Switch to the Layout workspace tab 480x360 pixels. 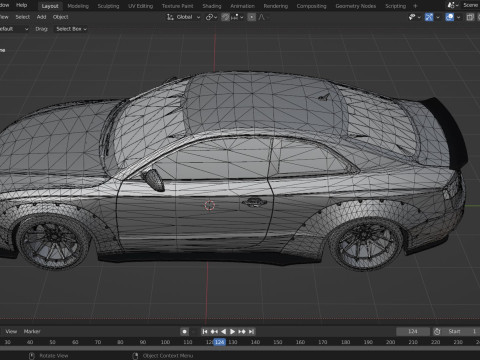(50, 6)
